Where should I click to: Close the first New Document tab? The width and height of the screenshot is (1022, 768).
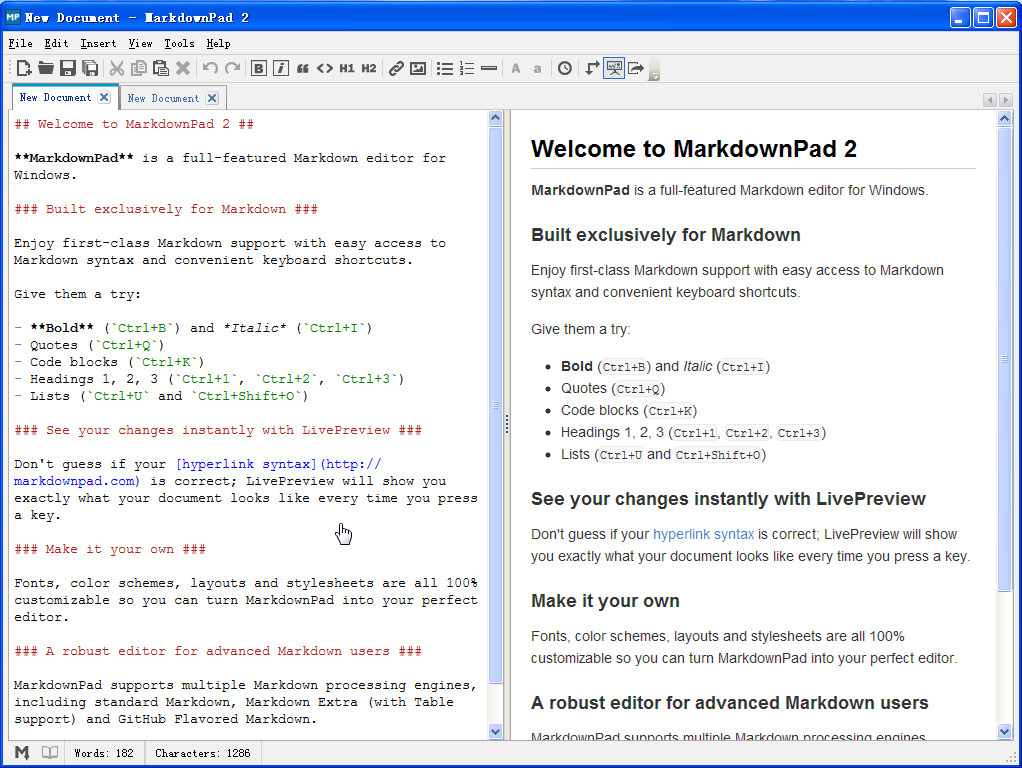pyautogui.click(x=104, y=97)
